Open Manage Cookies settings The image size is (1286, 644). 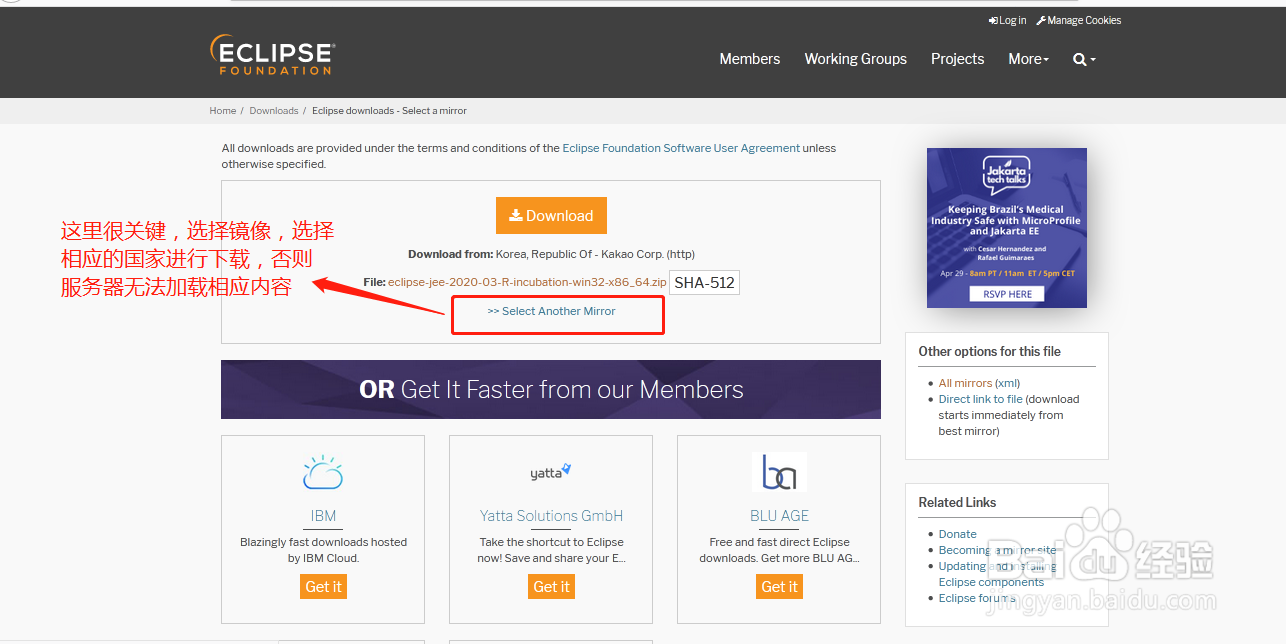point(1079,20)
